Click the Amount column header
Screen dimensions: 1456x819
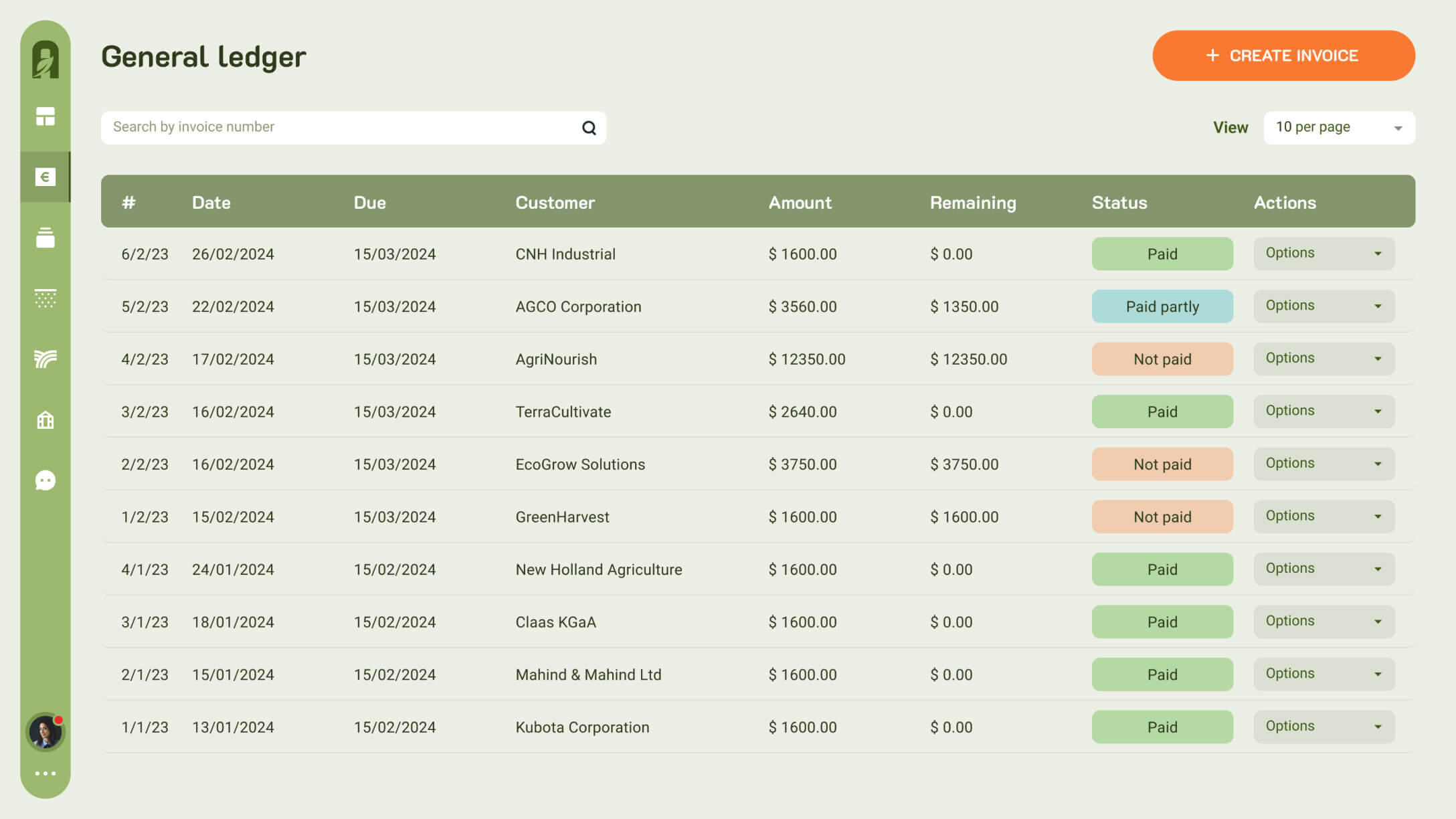click(x=800, y=203)
